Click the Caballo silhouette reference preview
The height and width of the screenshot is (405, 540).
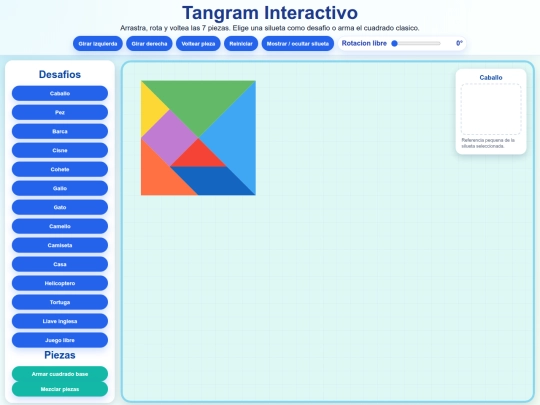pos(491,109)
